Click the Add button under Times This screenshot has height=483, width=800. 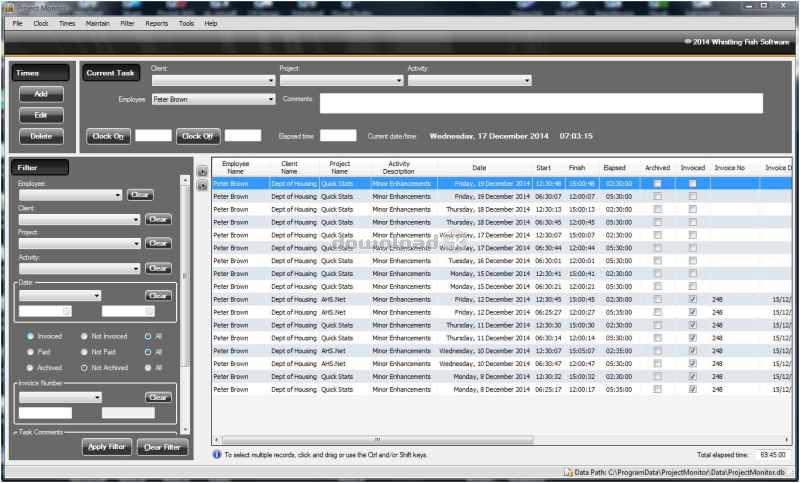(x=41, y=94)
